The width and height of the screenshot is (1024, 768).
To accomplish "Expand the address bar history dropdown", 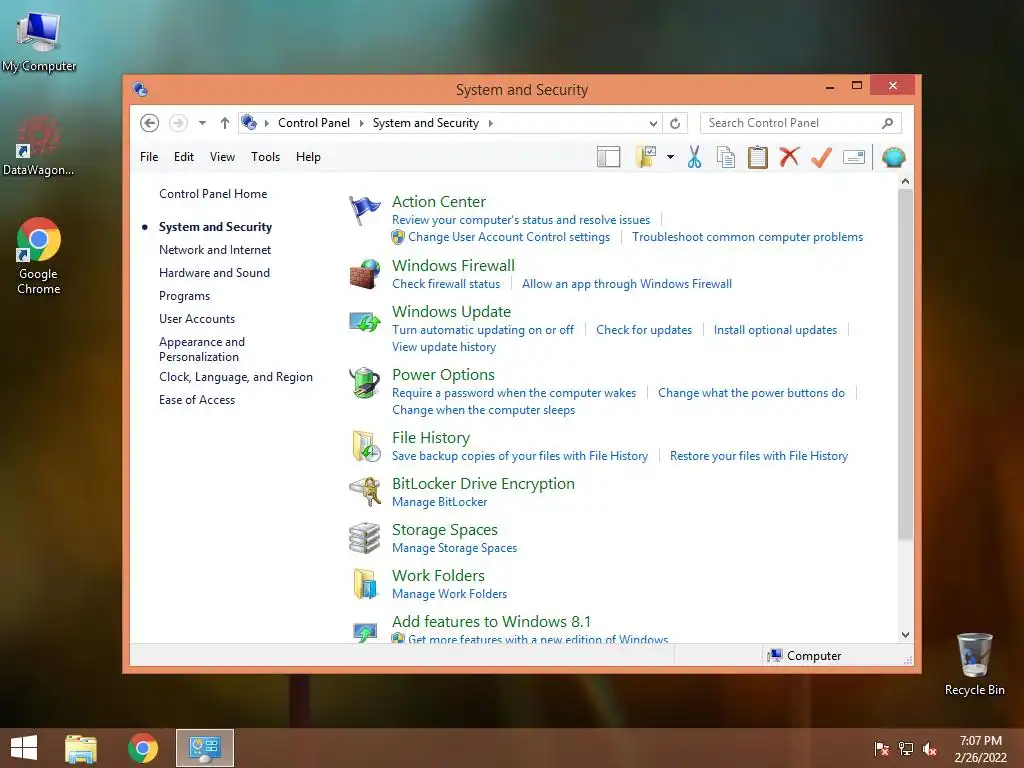I will [x=653, y=123].
